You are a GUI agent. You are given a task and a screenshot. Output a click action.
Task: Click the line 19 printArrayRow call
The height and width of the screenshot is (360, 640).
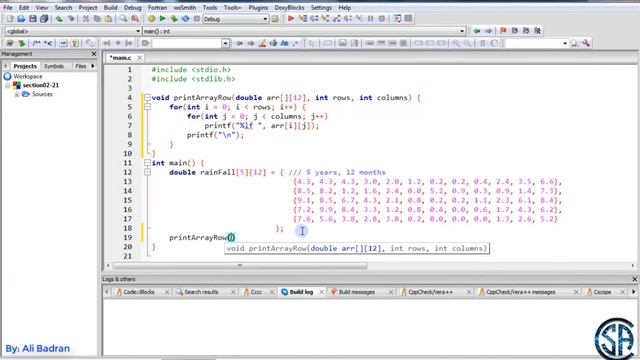pos(202,238)
